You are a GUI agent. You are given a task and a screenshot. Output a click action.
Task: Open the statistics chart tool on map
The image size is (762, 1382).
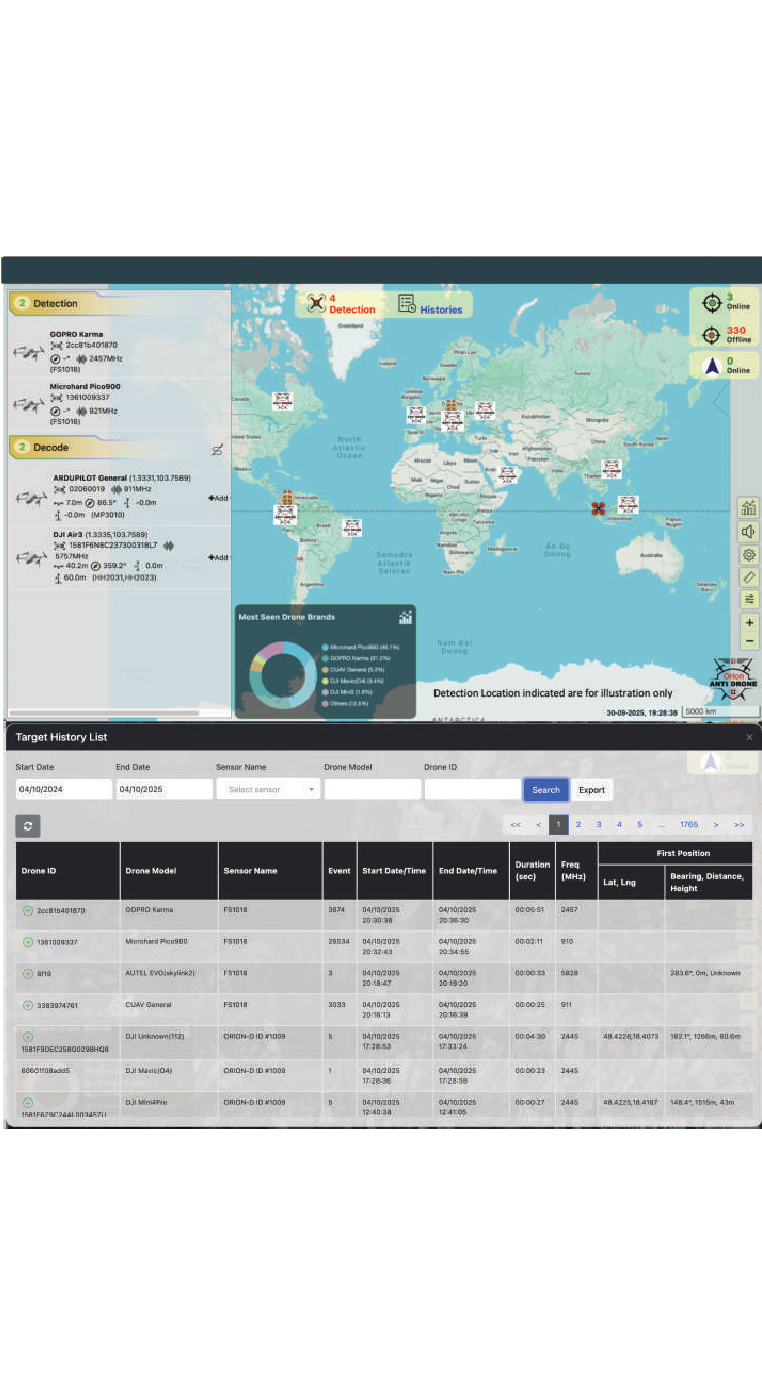(x=749, y=508)
